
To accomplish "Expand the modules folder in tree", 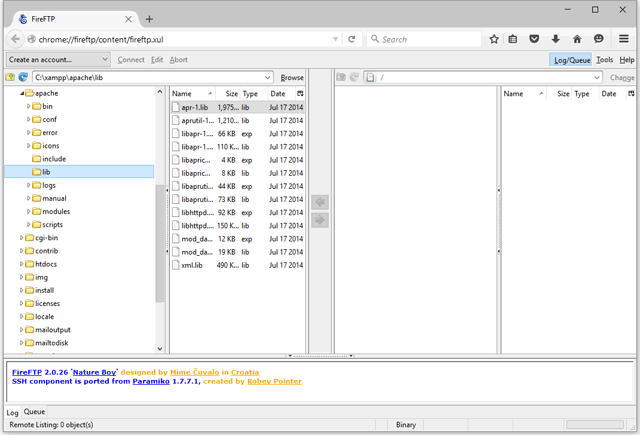I will (29, 212).
